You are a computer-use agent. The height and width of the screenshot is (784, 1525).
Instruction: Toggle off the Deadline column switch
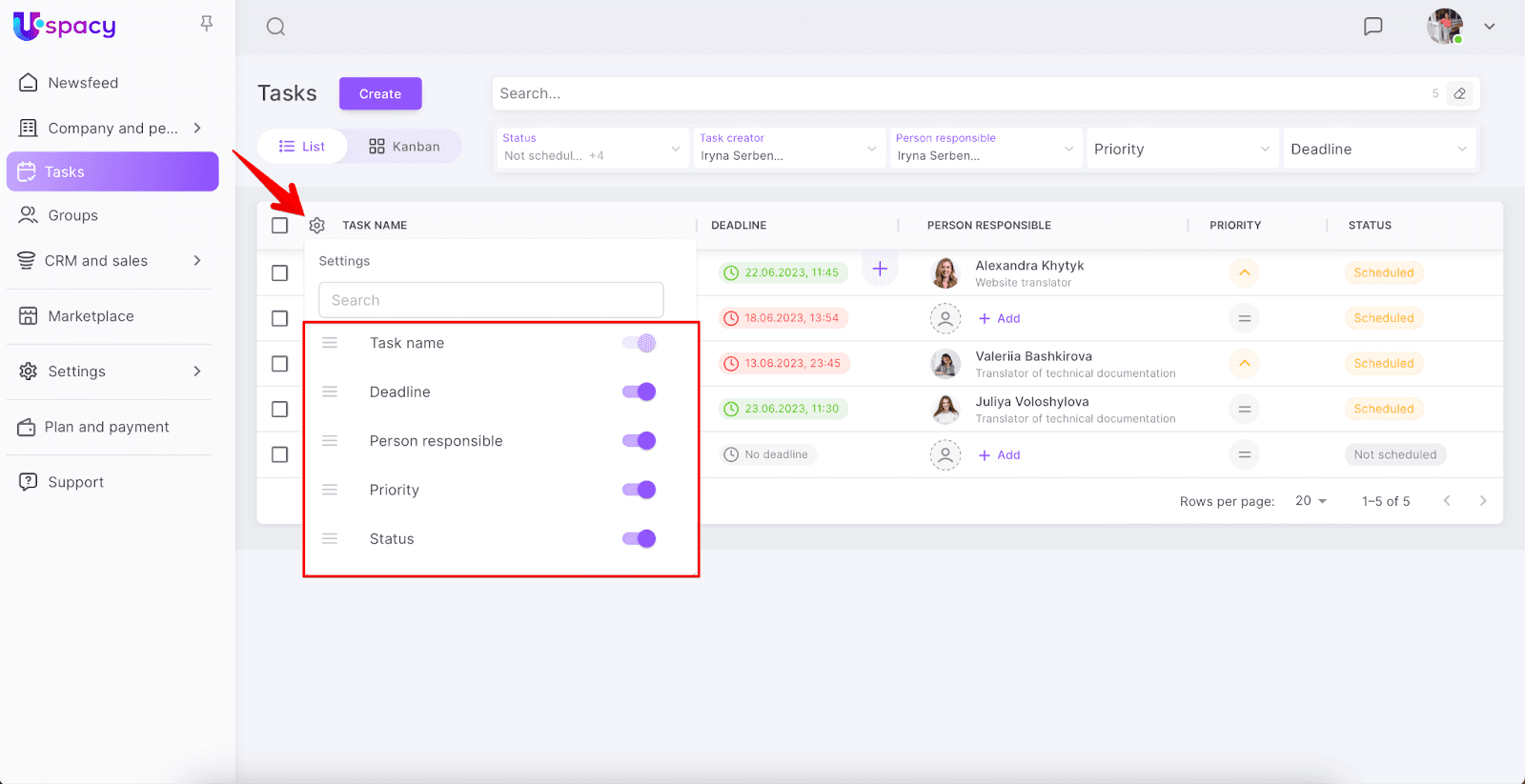coord(639,392)
